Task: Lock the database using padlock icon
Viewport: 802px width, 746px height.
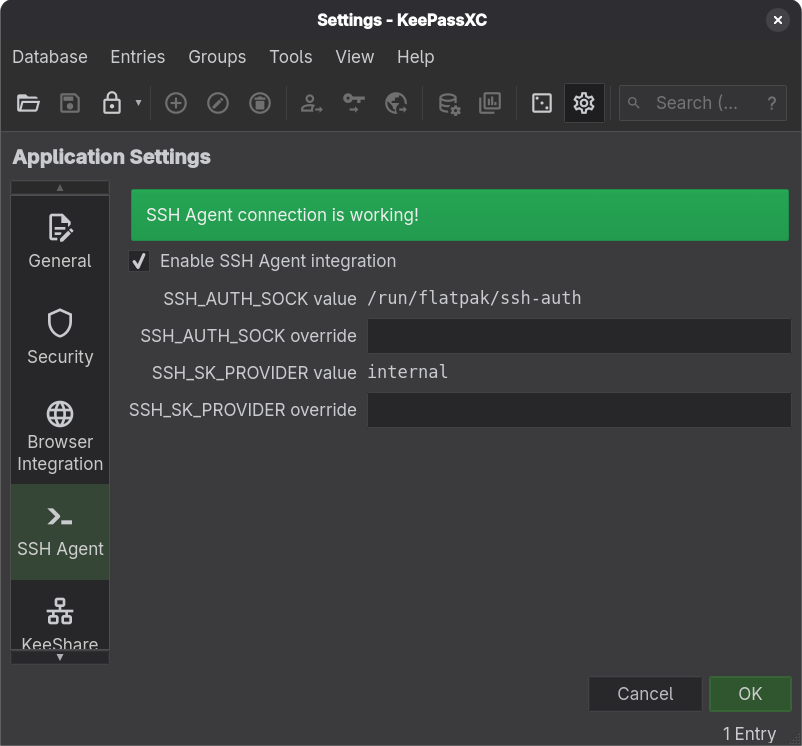Action: click(x=112, y=103)
